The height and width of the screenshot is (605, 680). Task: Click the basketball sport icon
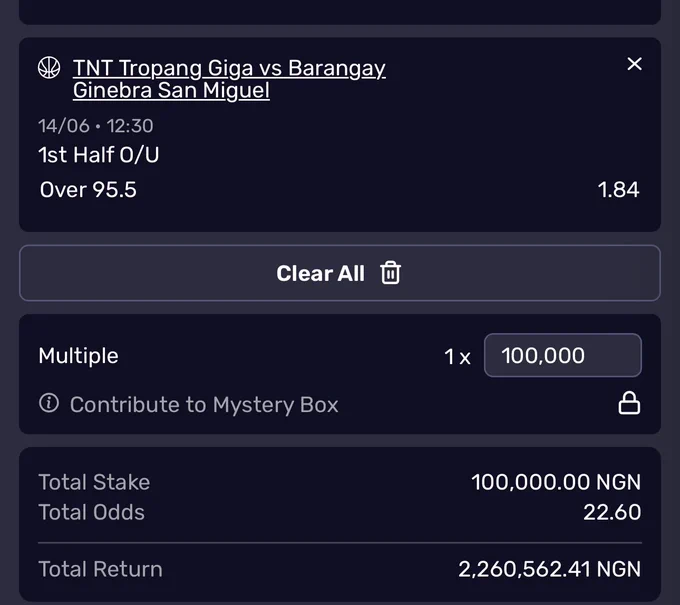49,68
